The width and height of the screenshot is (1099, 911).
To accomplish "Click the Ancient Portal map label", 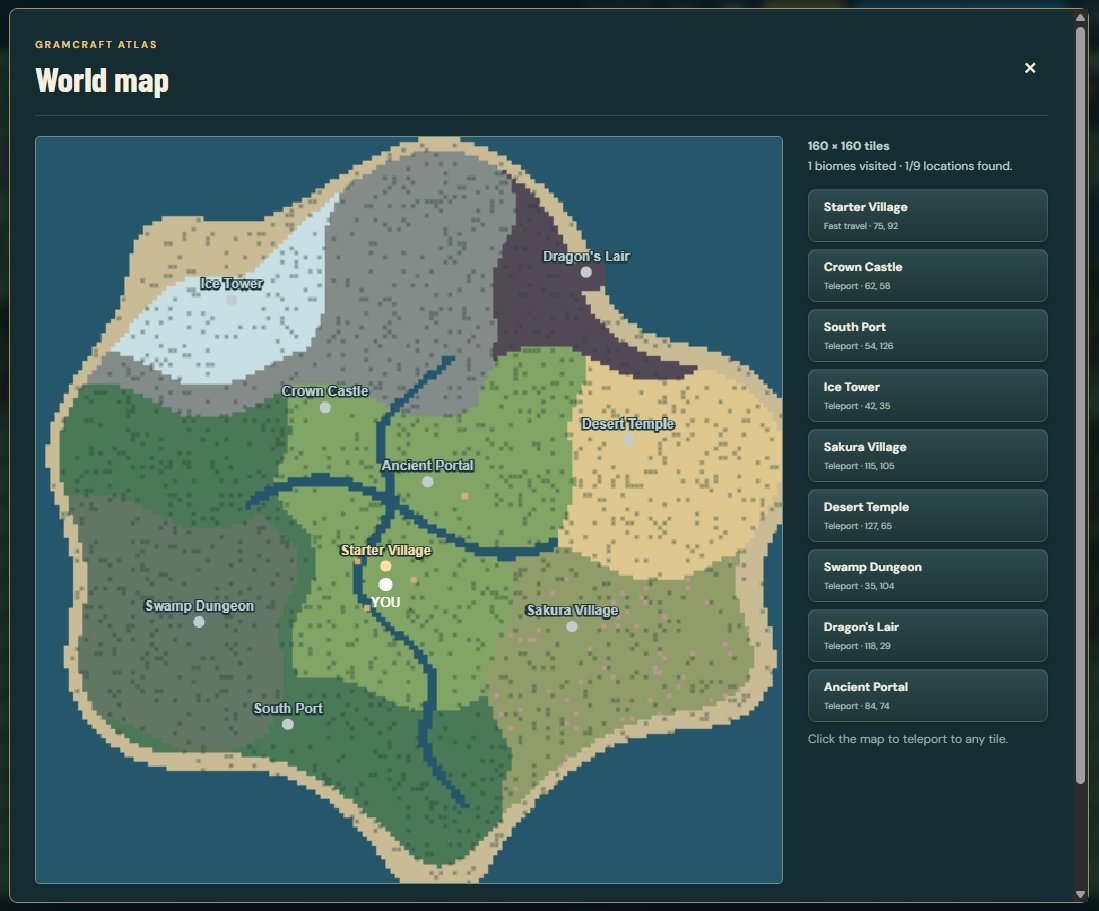I will pyautogui.click(x=428, y=465).
